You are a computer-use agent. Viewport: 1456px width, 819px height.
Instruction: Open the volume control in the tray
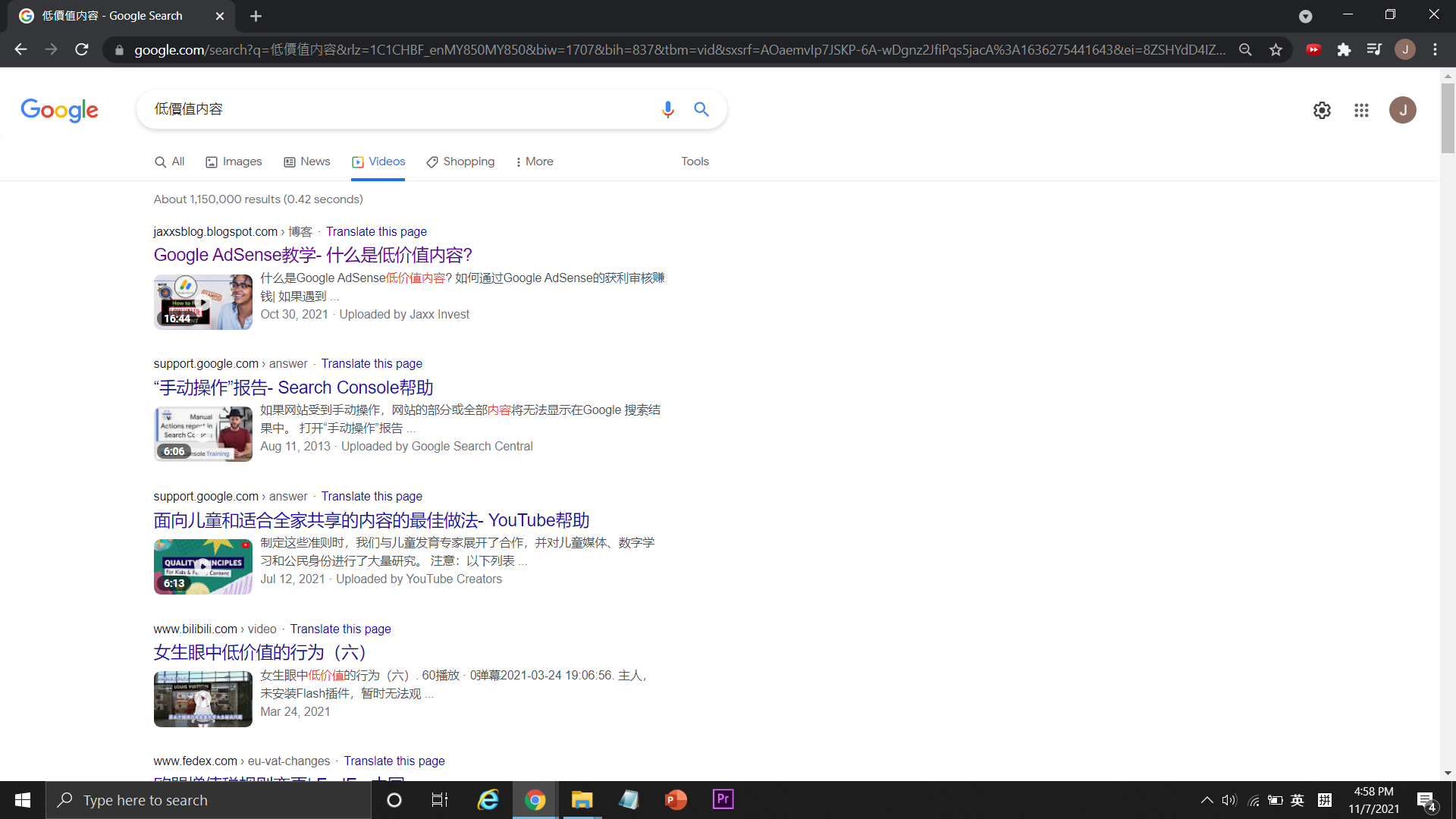[x=1228, y=800]
